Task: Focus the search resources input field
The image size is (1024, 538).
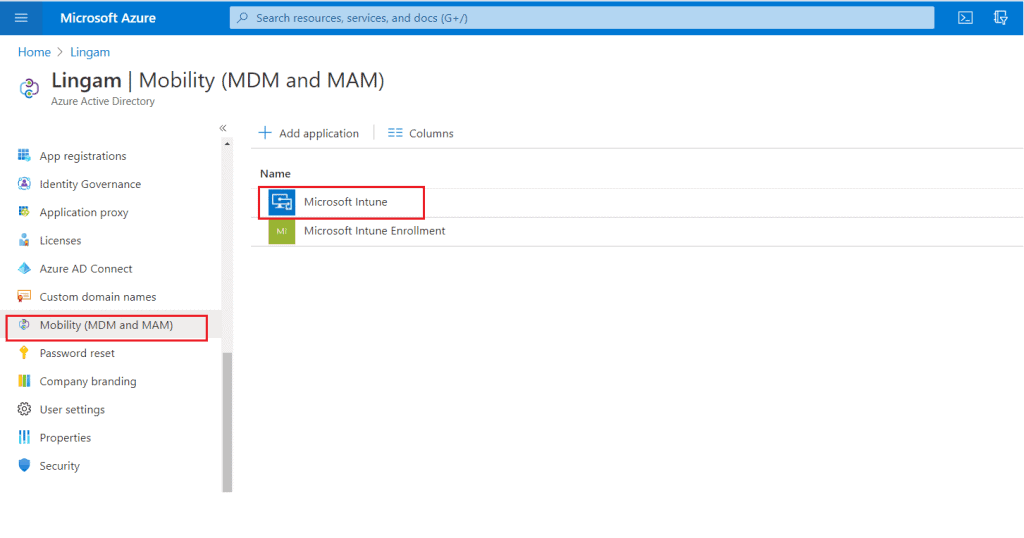Action: click(581, 18)
